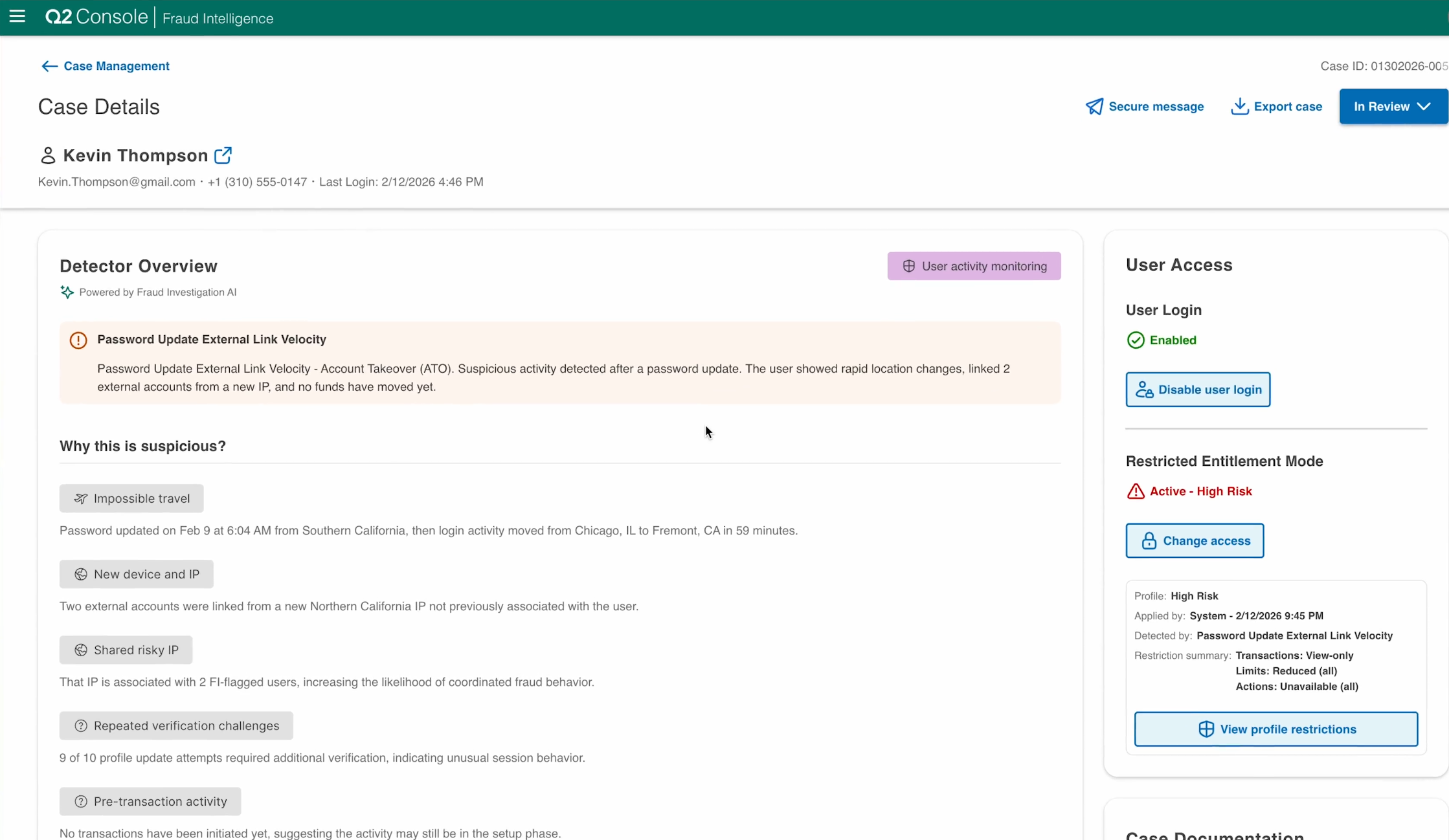
Task: Click the Export case download icon
Action: [x=1239, y=107]
